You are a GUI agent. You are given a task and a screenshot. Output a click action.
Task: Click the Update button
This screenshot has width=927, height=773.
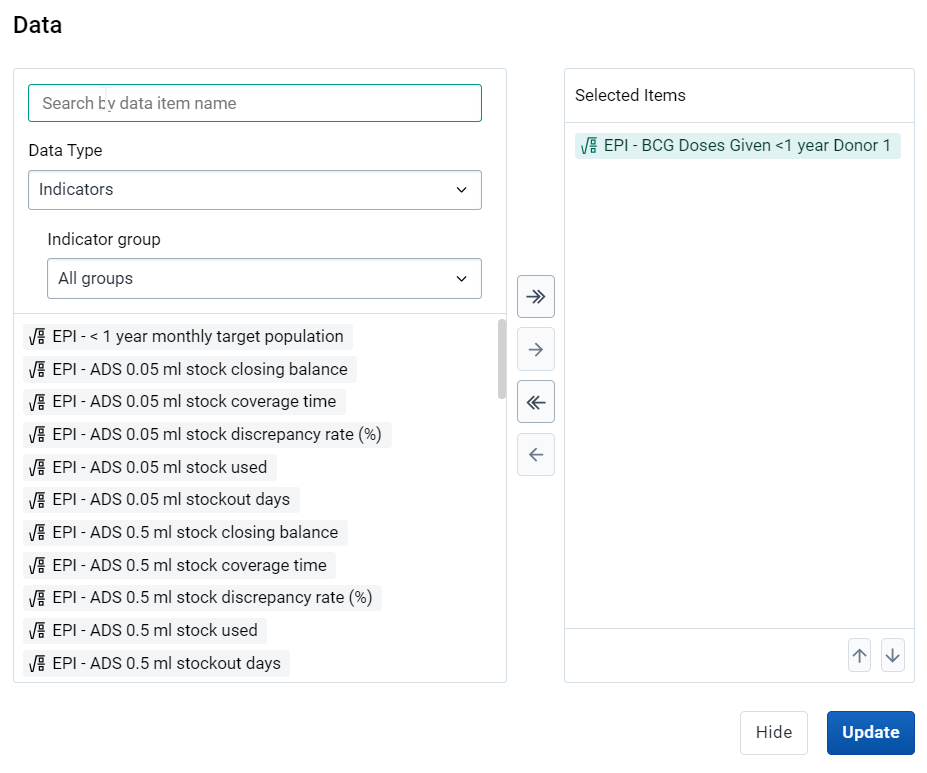tap(870, 732)
